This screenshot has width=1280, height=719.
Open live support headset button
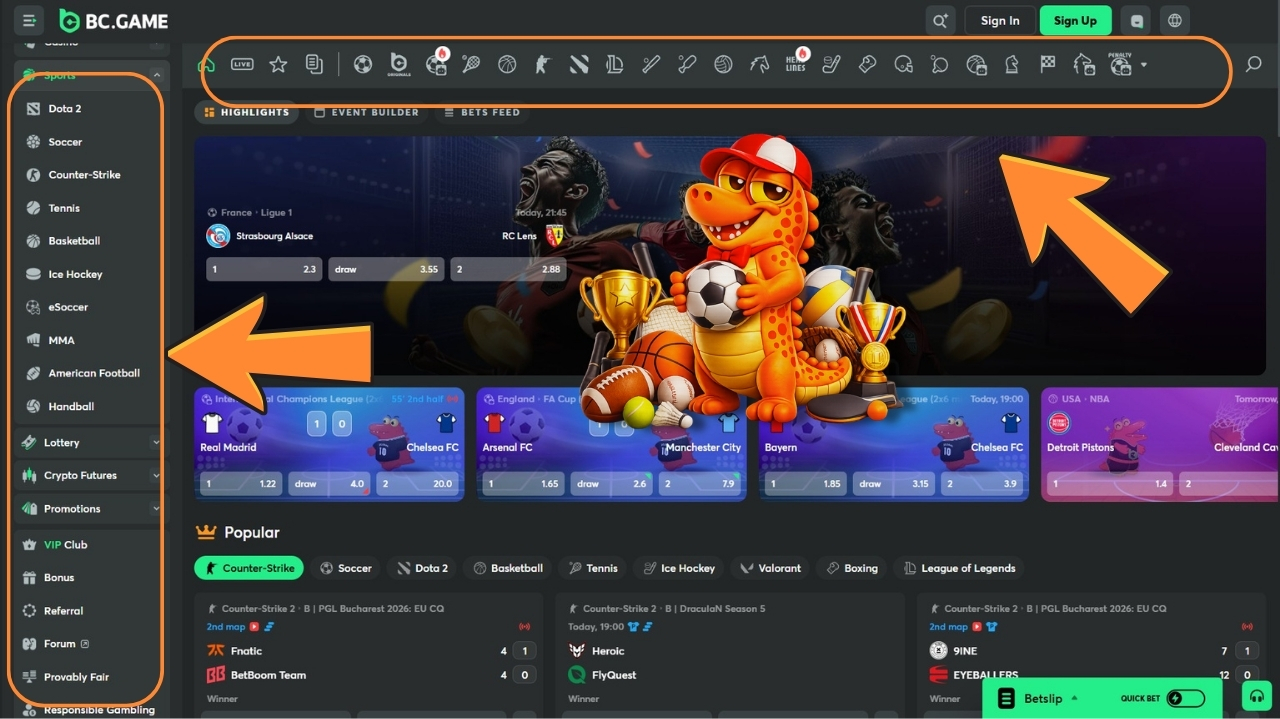1257,696
